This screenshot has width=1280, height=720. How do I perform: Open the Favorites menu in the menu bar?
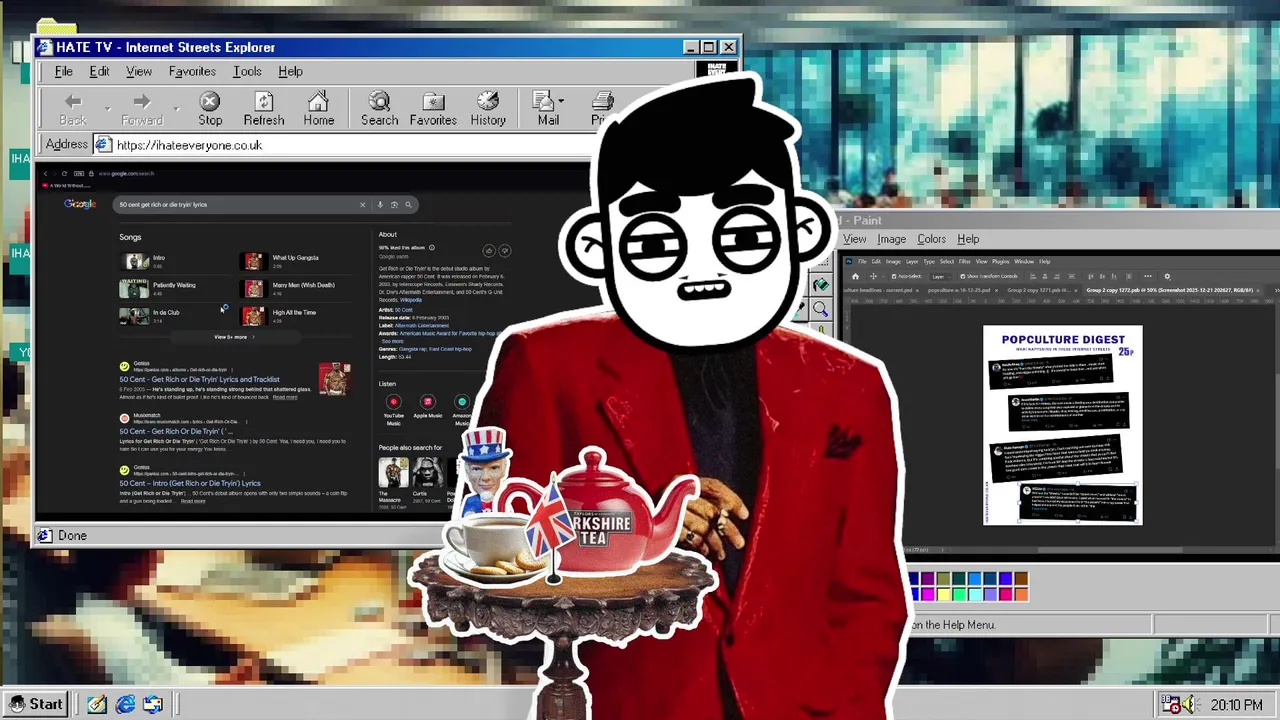192,71
